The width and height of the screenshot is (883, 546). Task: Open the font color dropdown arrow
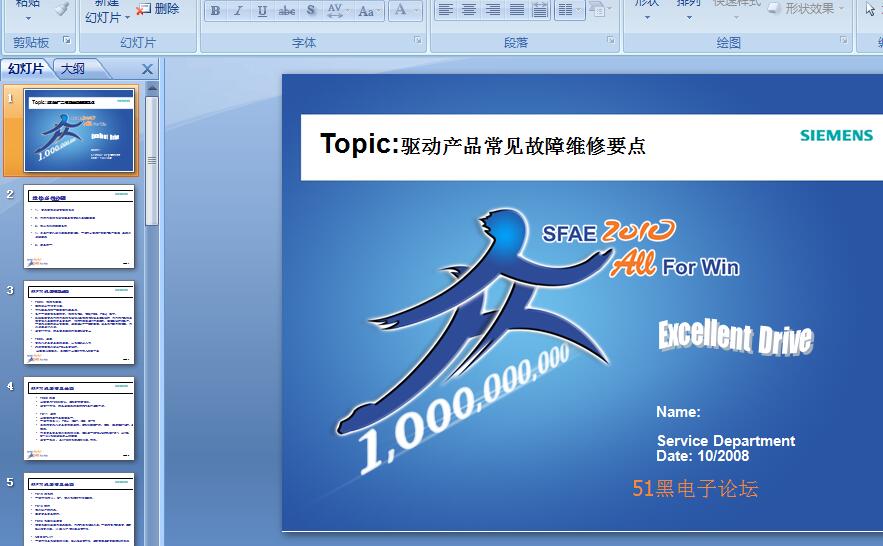tap(417, 11)
